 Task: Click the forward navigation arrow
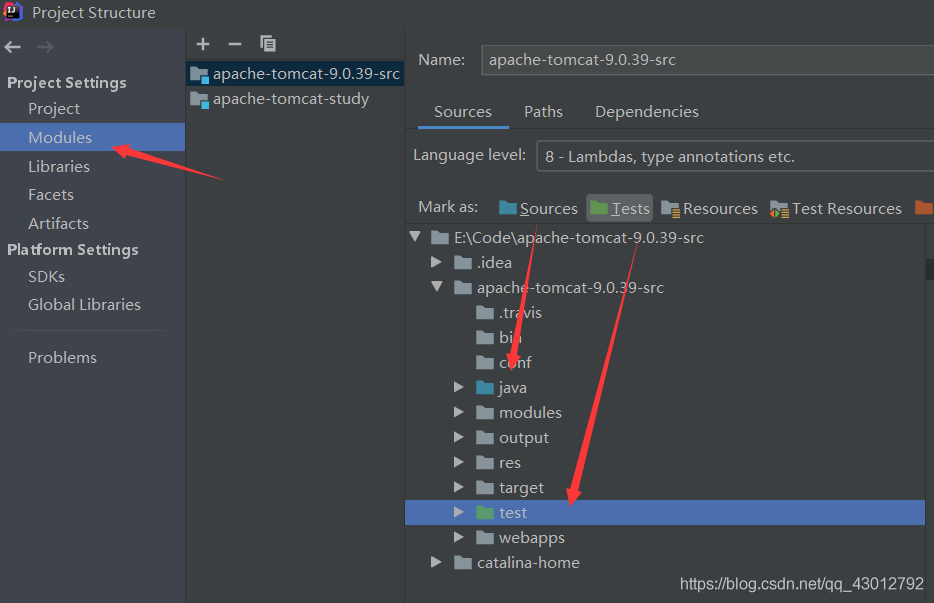[x=45, y=47]
